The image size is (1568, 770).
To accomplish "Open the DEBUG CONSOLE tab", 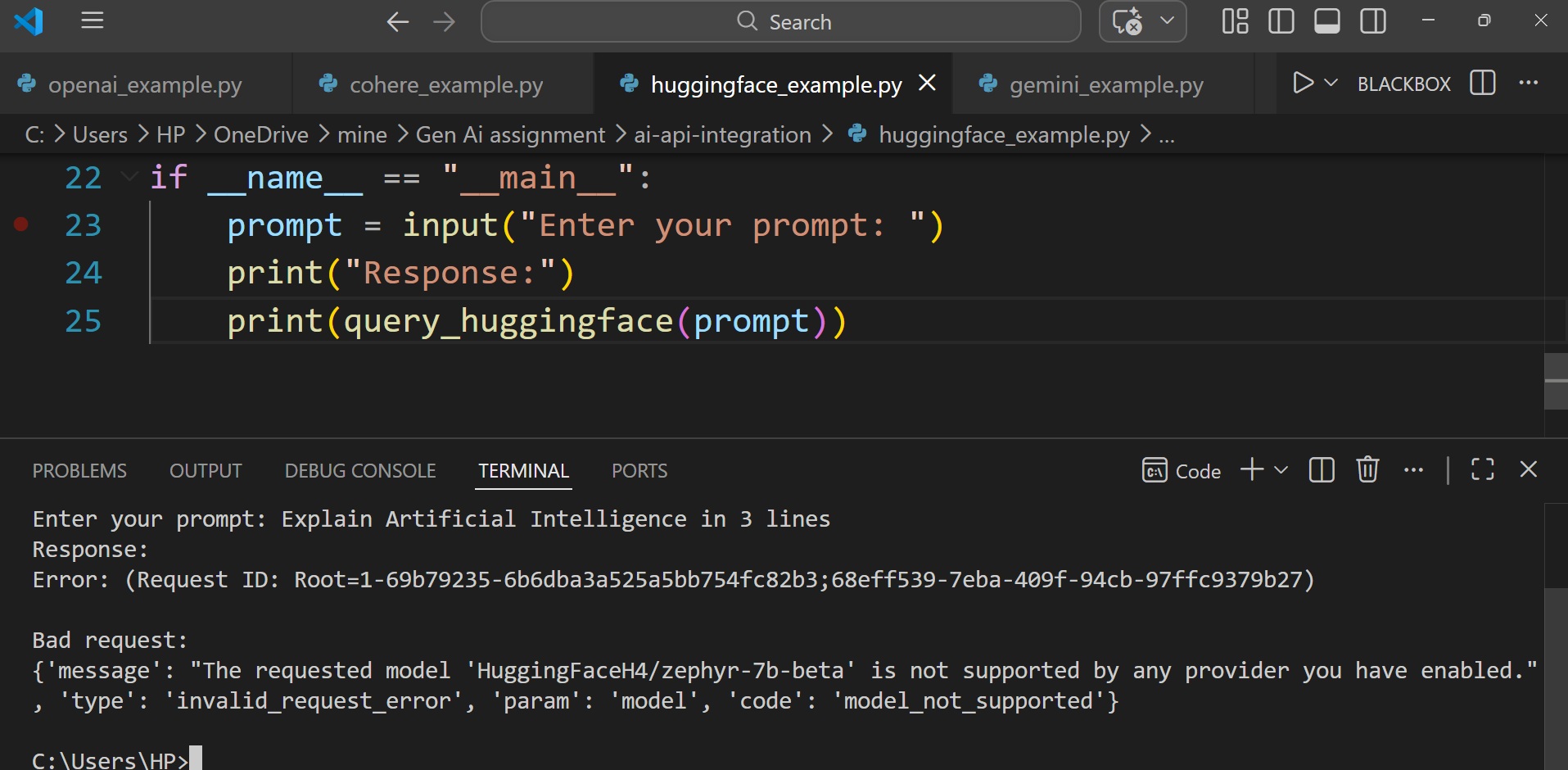I will tap(360, 471).
